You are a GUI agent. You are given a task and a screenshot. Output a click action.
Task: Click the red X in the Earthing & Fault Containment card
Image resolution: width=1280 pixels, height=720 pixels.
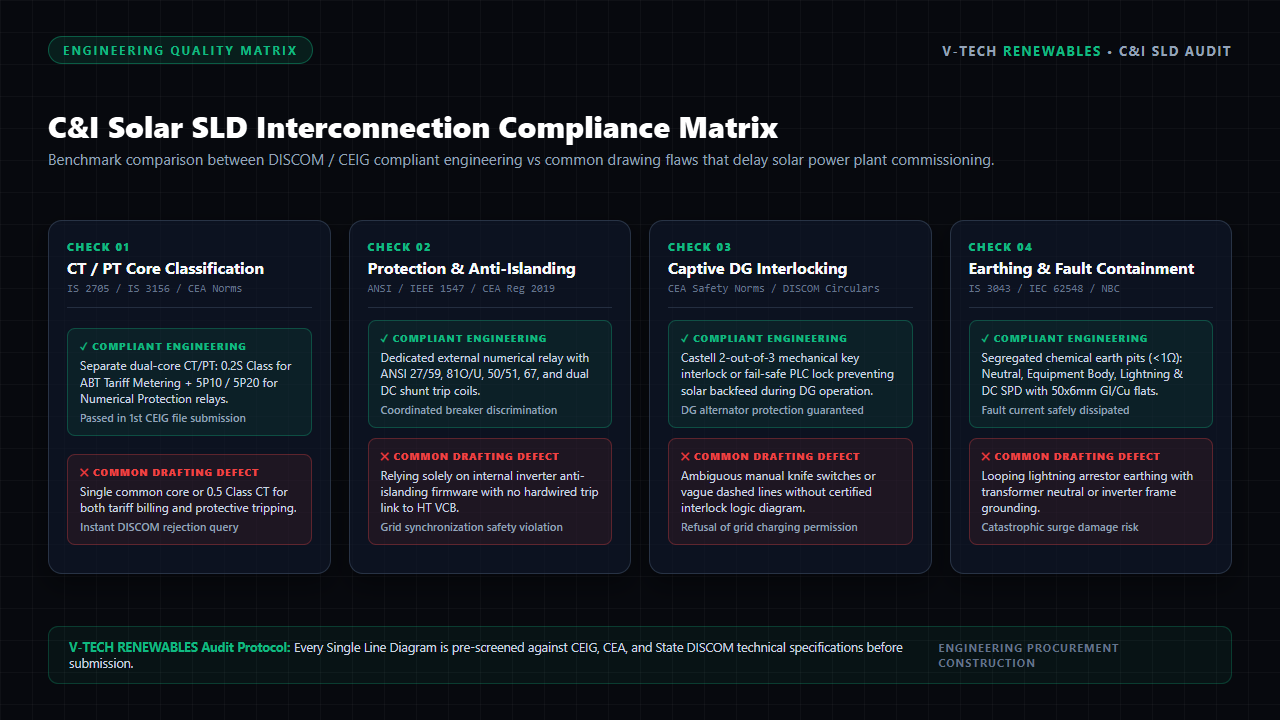pyautogui.click(x=986, y=457)
